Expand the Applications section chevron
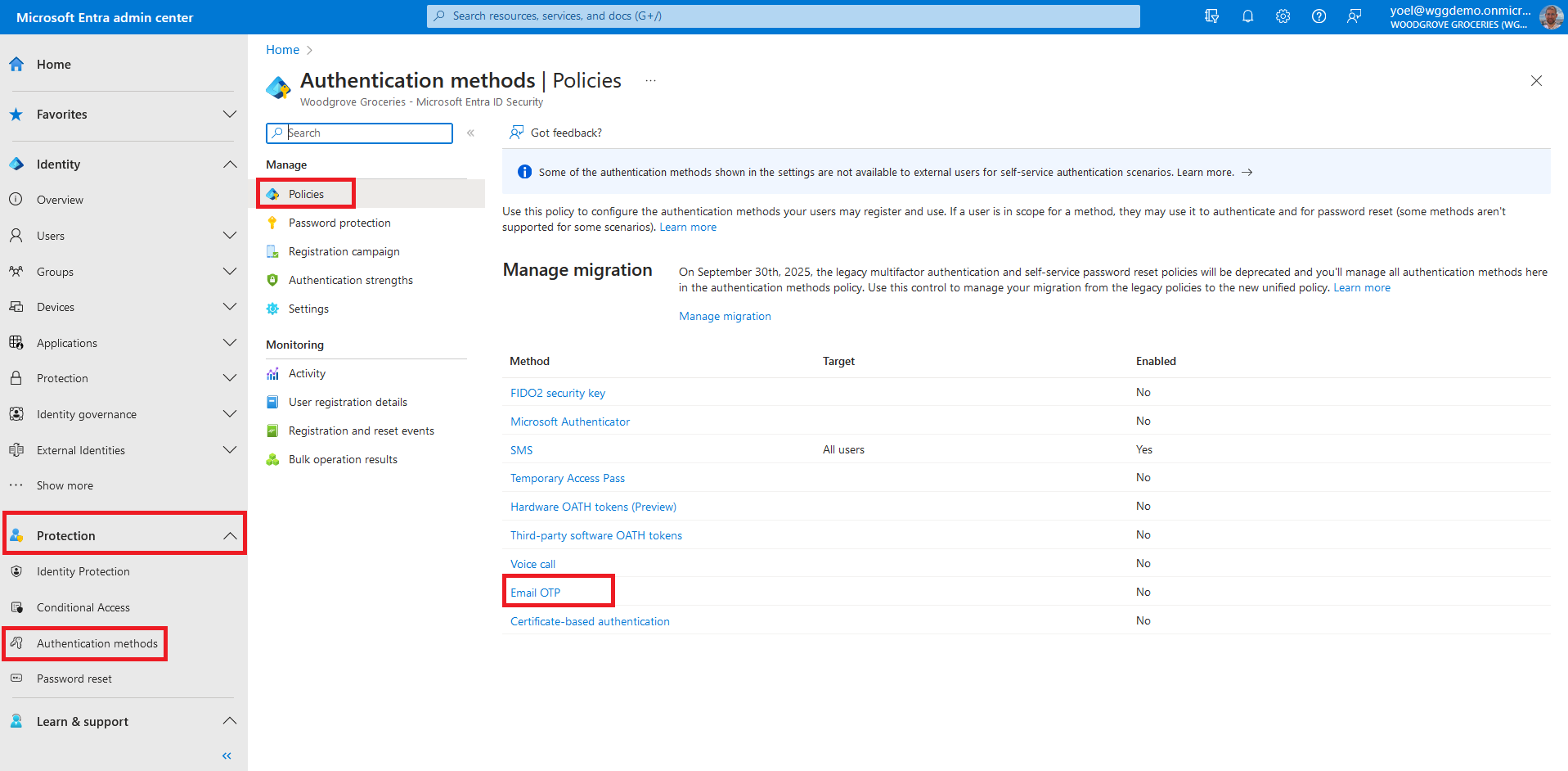 click(230, 343)
